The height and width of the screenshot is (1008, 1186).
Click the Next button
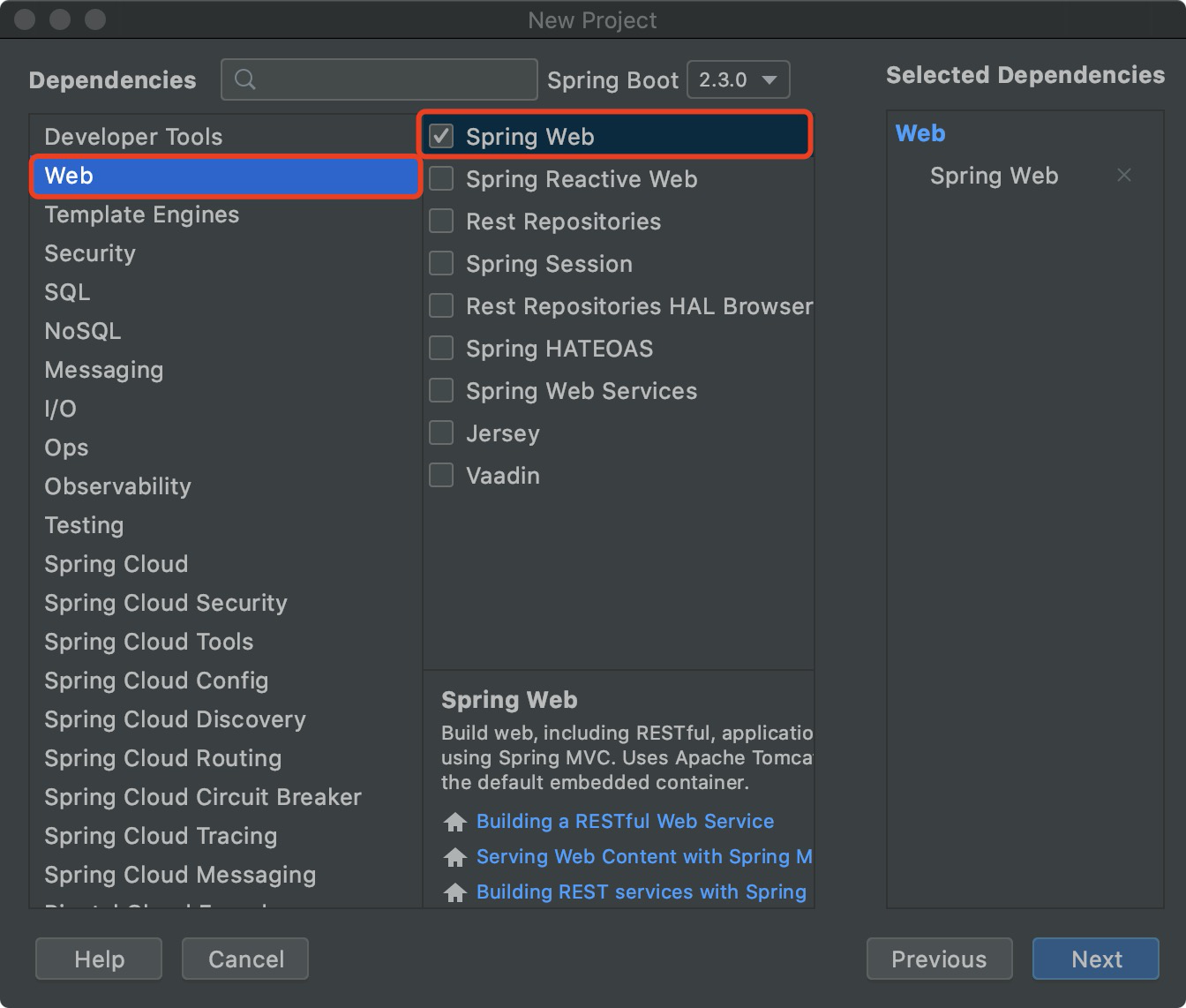1096,959
